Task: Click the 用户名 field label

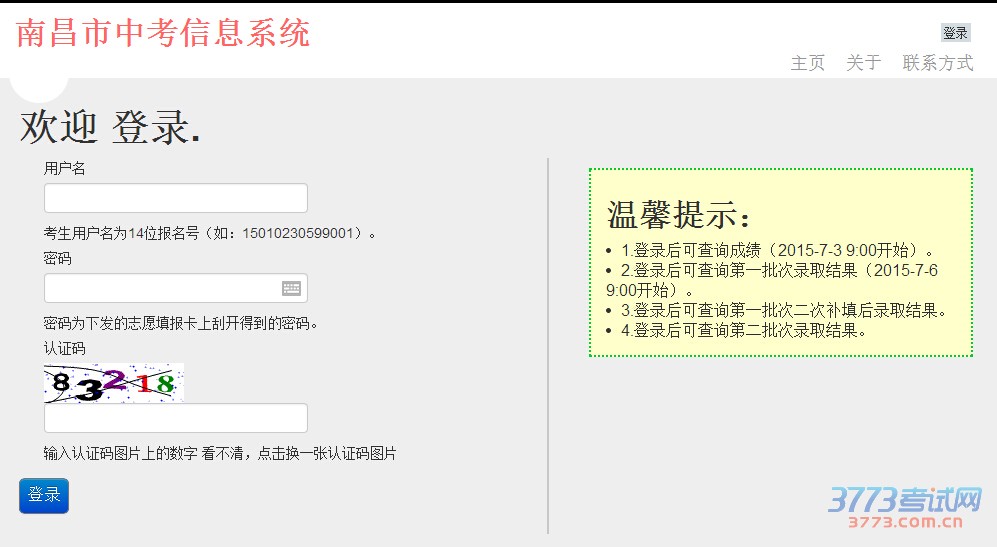Action: (64, 168)
